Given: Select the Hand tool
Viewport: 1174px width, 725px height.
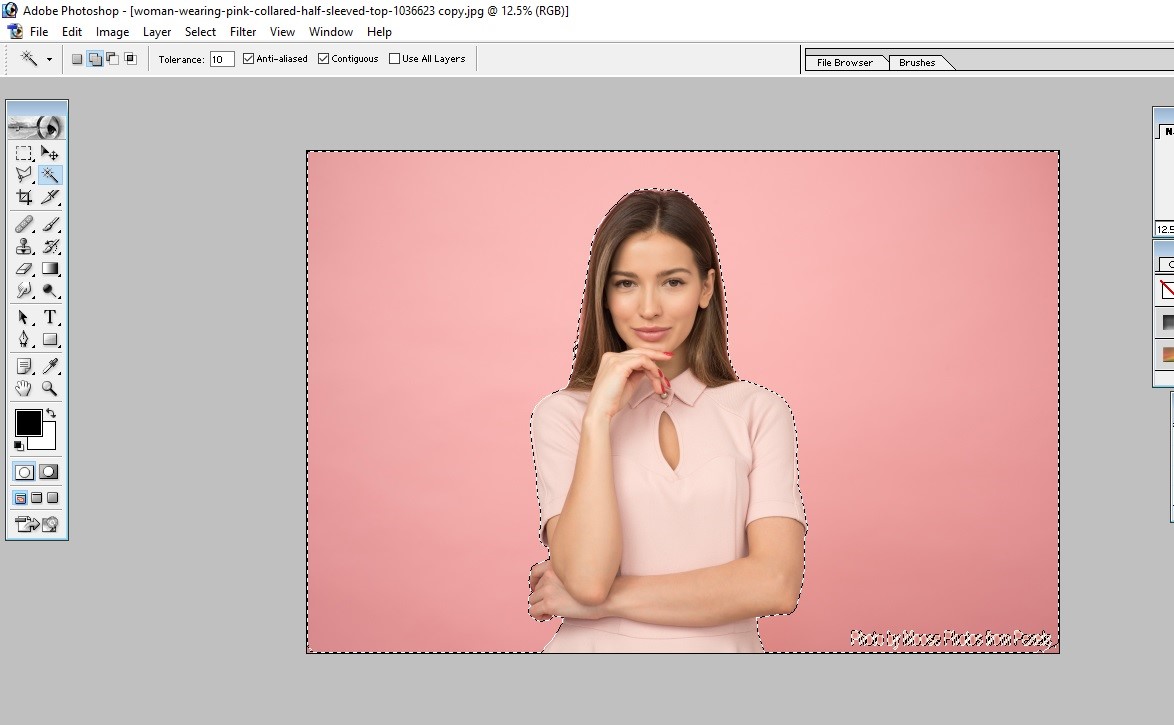Looking at the screenshot, I should tap(24, 388).
